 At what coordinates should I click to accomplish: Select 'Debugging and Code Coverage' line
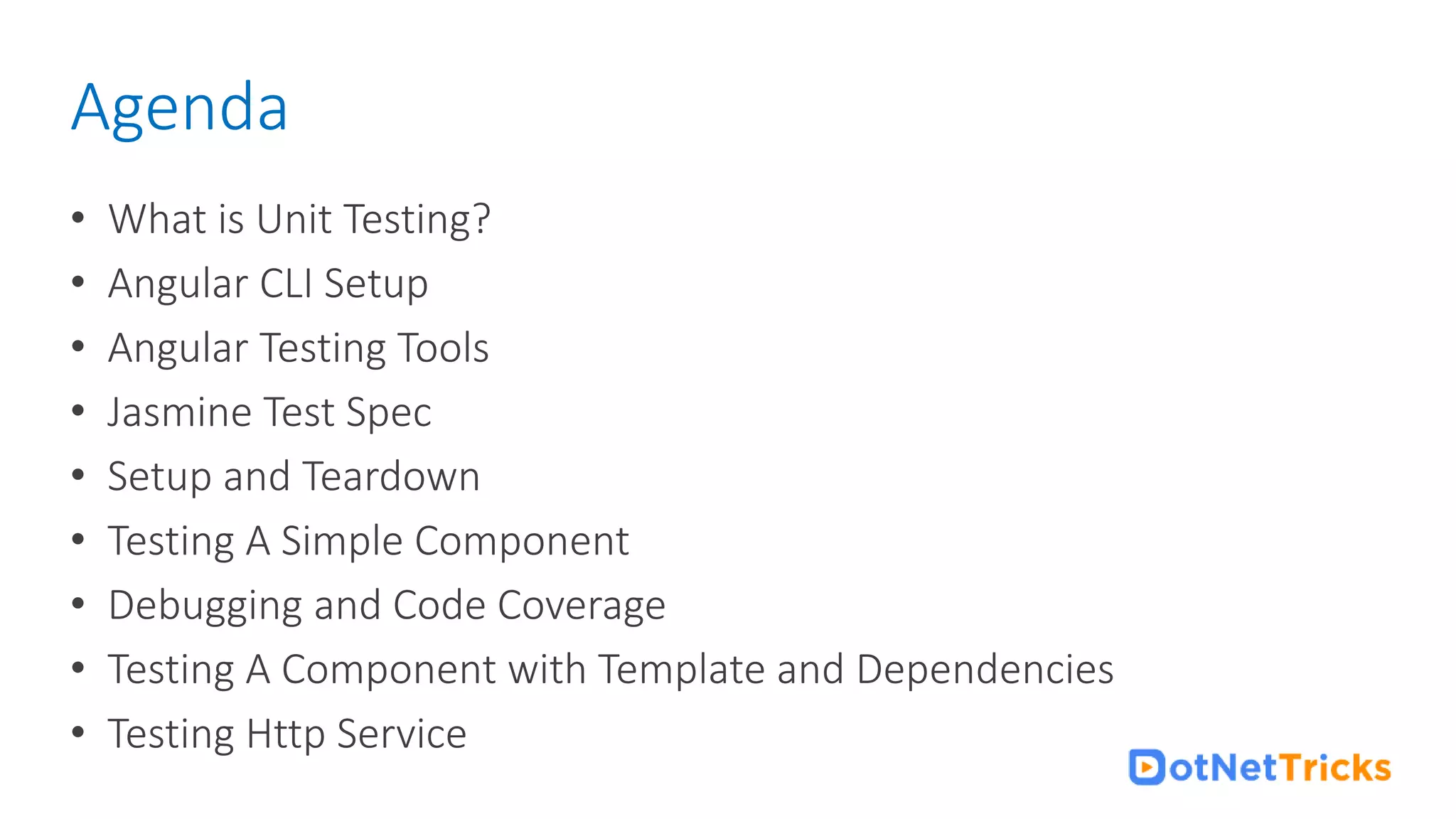point(387,606)
